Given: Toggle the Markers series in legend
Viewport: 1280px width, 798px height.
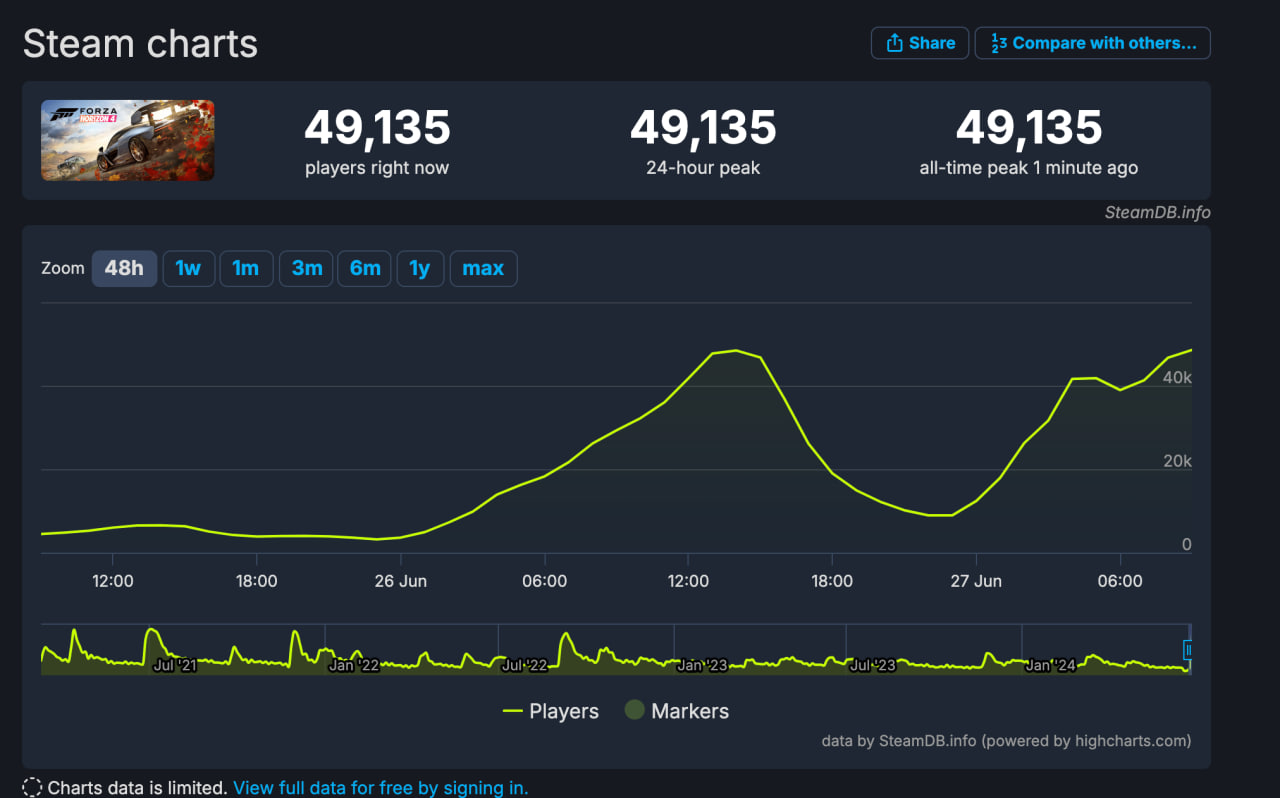Looking at the screenshot, I should (677, 711).
